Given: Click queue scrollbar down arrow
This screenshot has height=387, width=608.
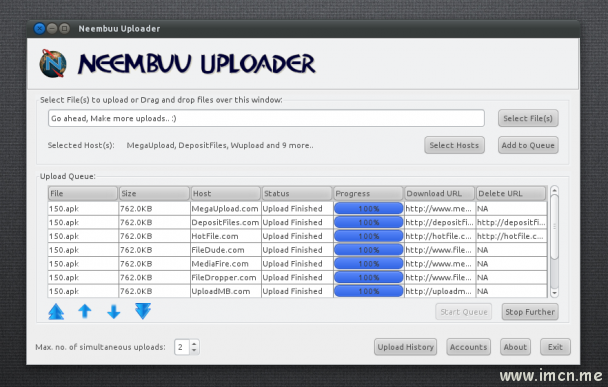Looking at the screenshot, I should coord(554,293).
